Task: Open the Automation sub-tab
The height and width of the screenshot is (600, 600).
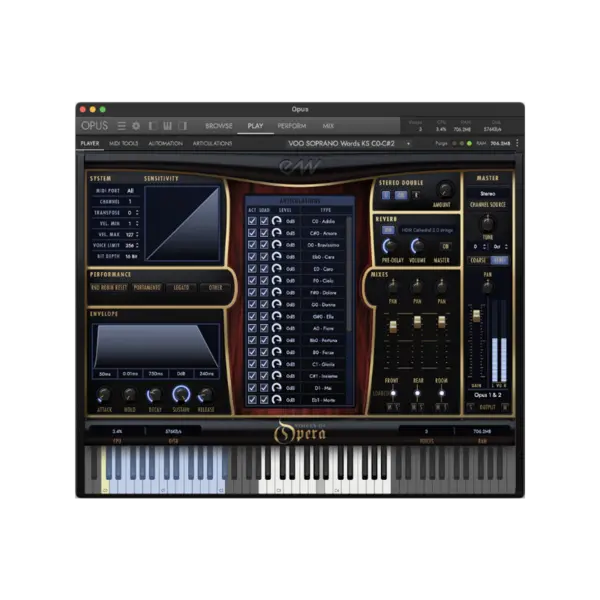Action: click(165, 143)
